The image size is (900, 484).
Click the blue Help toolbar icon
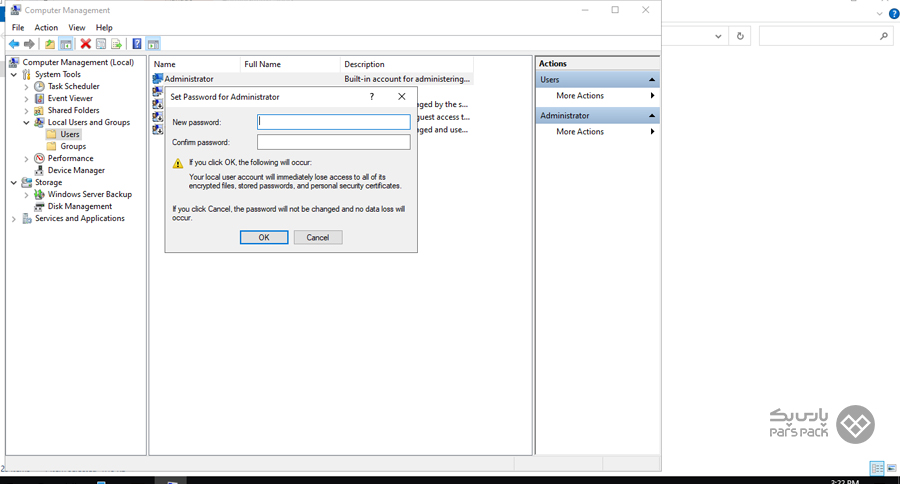click(x=137, y=44)
